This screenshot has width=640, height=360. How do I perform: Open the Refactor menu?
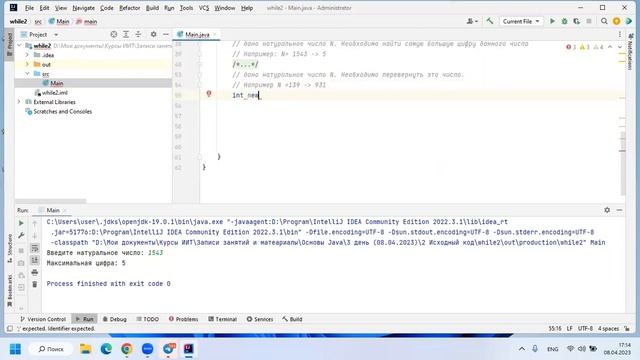point(129,8)
